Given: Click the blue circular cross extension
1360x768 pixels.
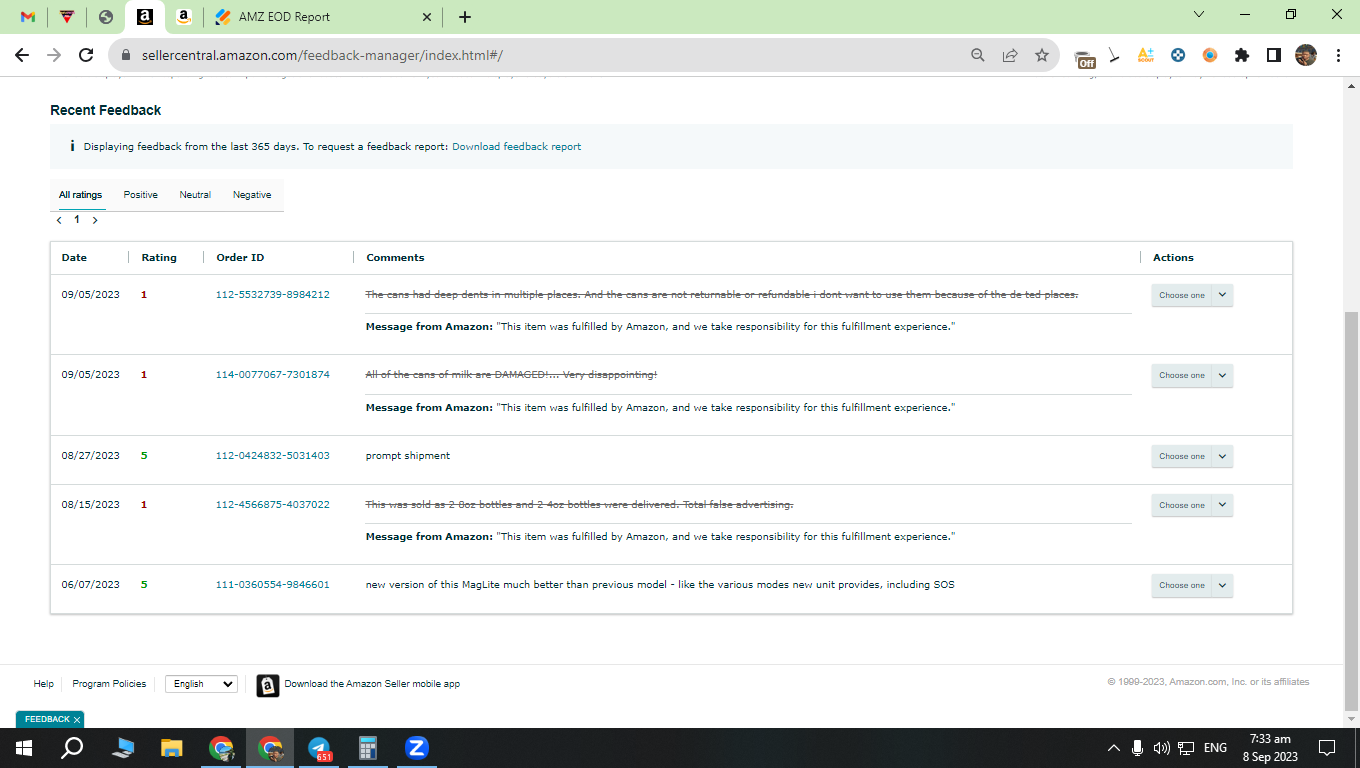Looking at the screenshot, I should pyautogui.click(x=1178, y=55).
